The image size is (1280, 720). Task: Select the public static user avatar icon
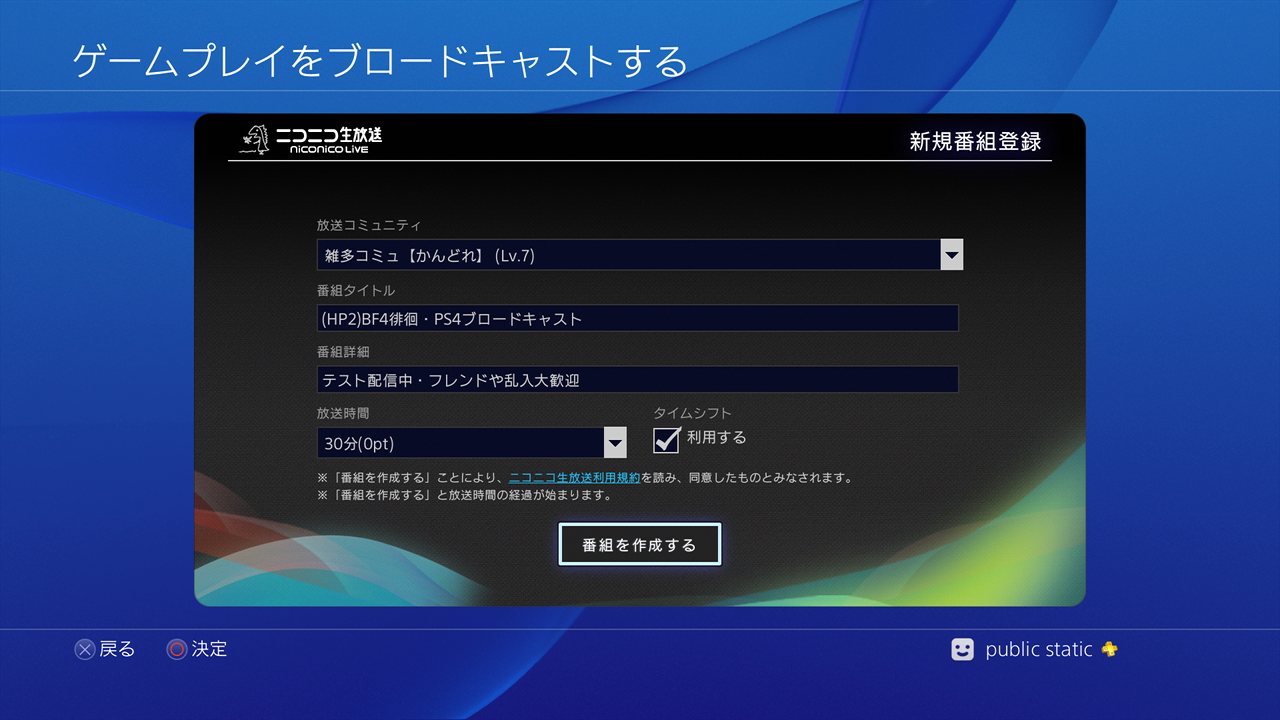(962, 650)
